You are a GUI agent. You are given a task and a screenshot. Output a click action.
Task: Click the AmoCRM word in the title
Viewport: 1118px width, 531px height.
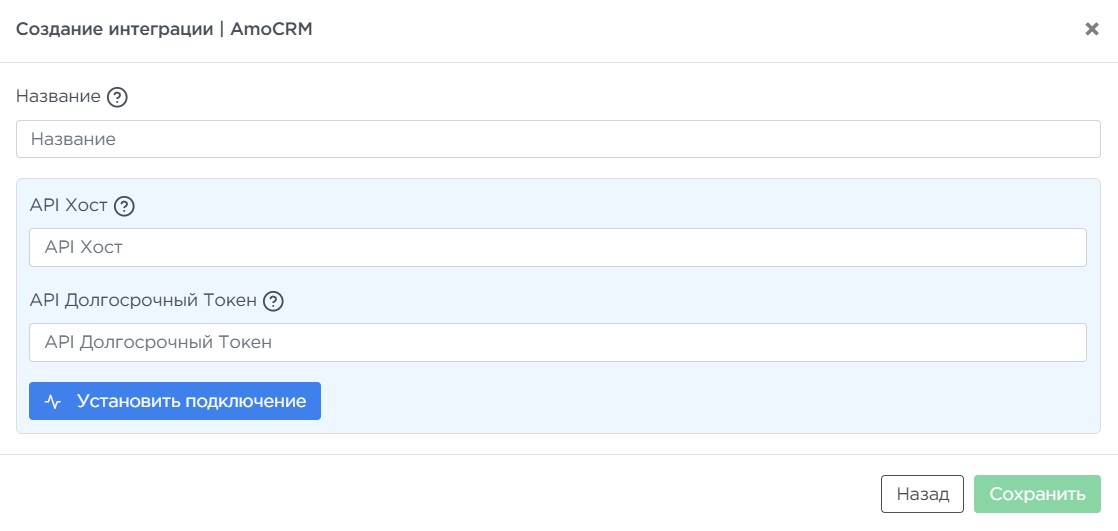pos(272,29)
